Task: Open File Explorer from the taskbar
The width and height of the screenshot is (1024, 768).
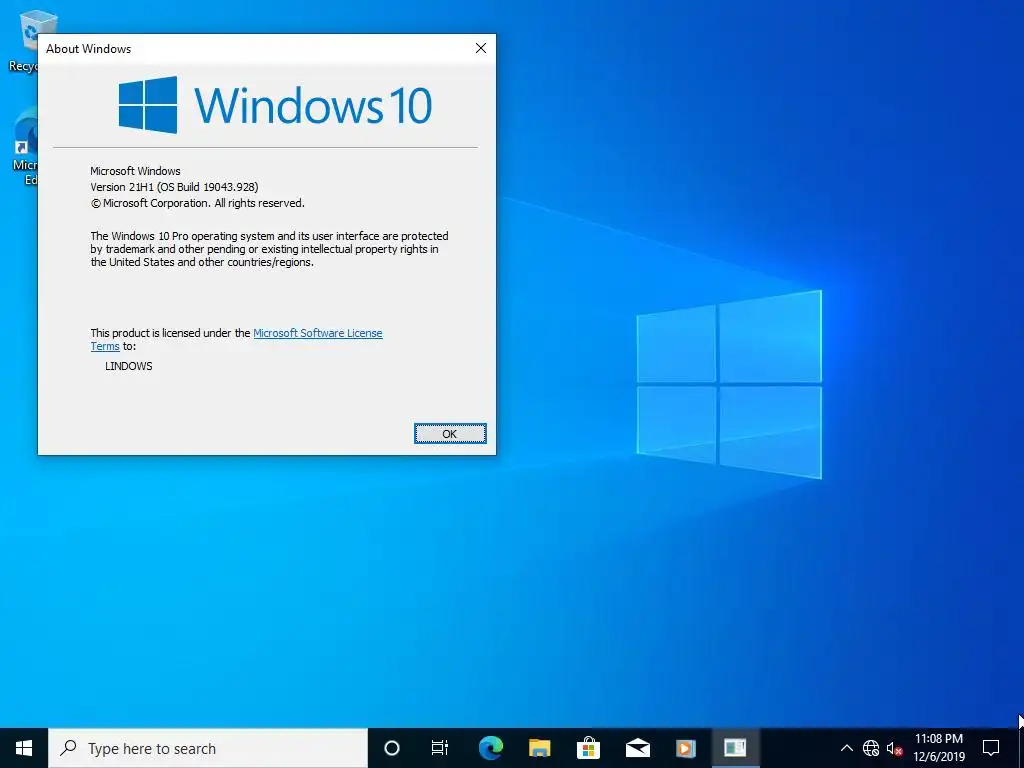Action: tap(539, 748)
